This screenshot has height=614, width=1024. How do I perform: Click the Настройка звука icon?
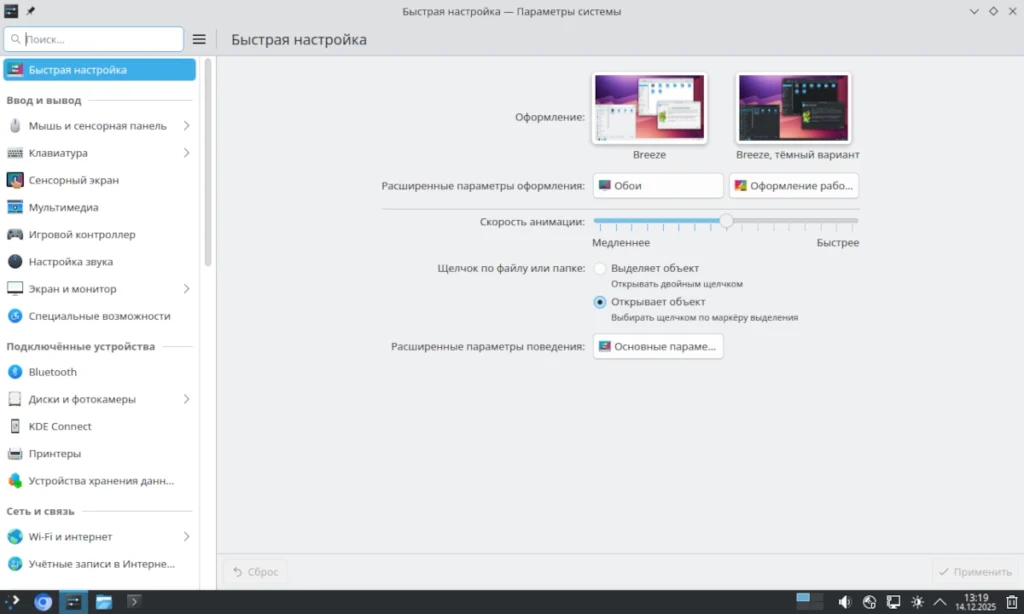click(x=15, y=261)
